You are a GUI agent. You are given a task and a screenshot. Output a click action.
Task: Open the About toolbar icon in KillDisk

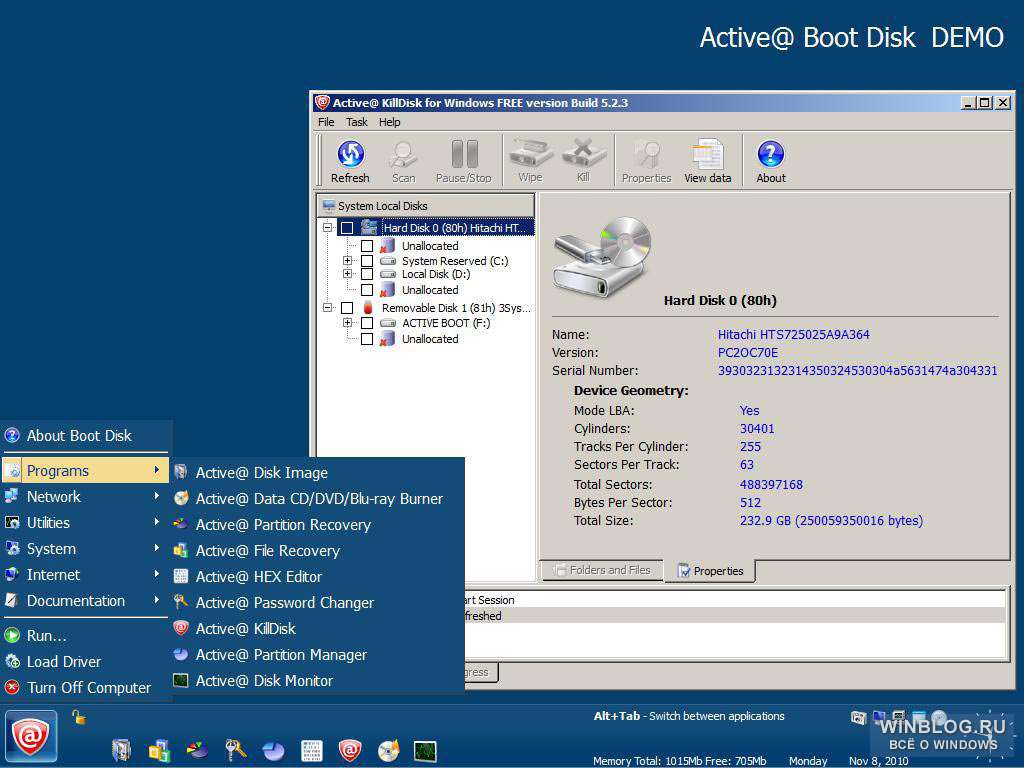tap(771, 161)
